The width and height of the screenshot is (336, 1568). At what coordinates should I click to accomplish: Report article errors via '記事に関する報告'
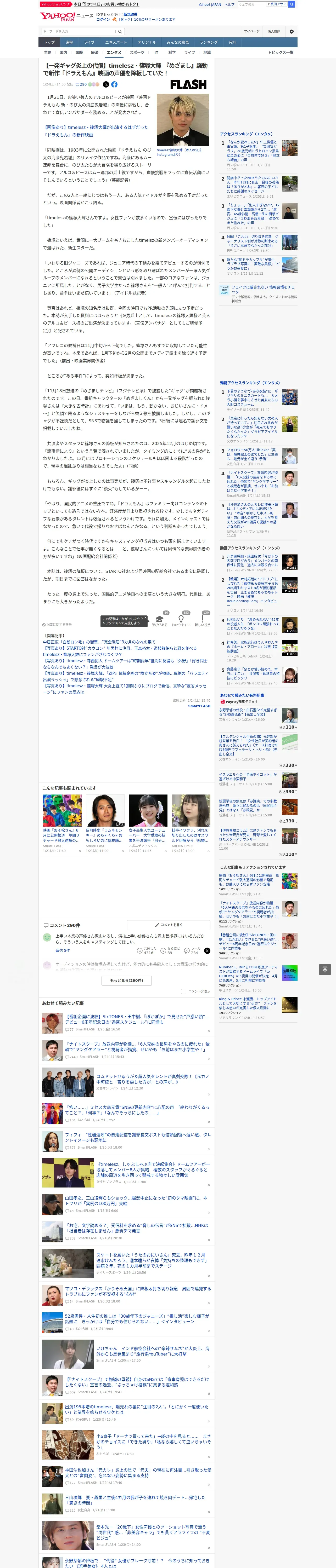click(x=57, y=625)
